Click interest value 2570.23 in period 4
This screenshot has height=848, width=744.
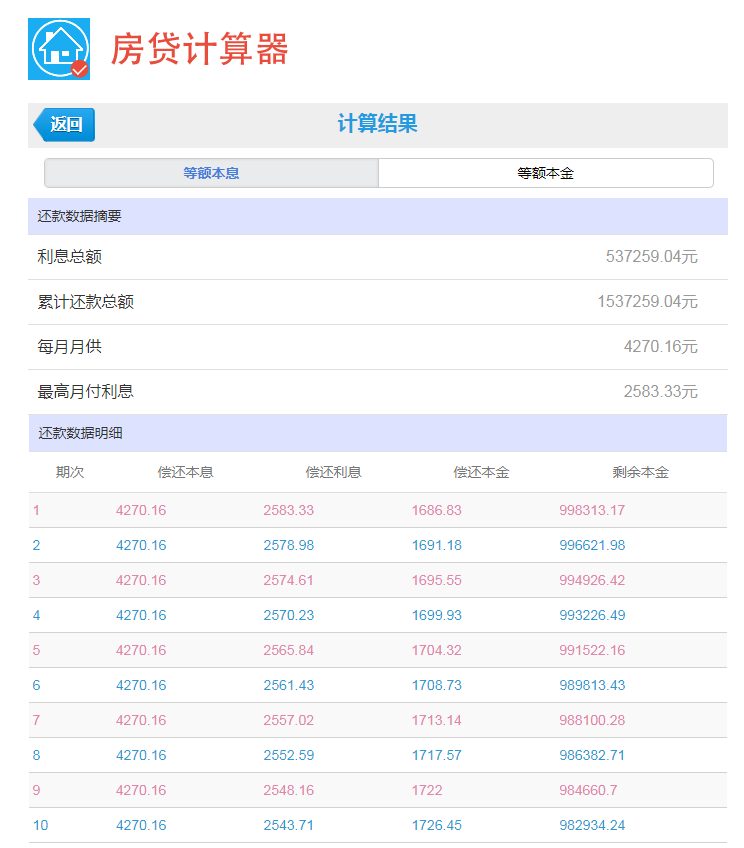pyautogui.click(x=288, y=615)
